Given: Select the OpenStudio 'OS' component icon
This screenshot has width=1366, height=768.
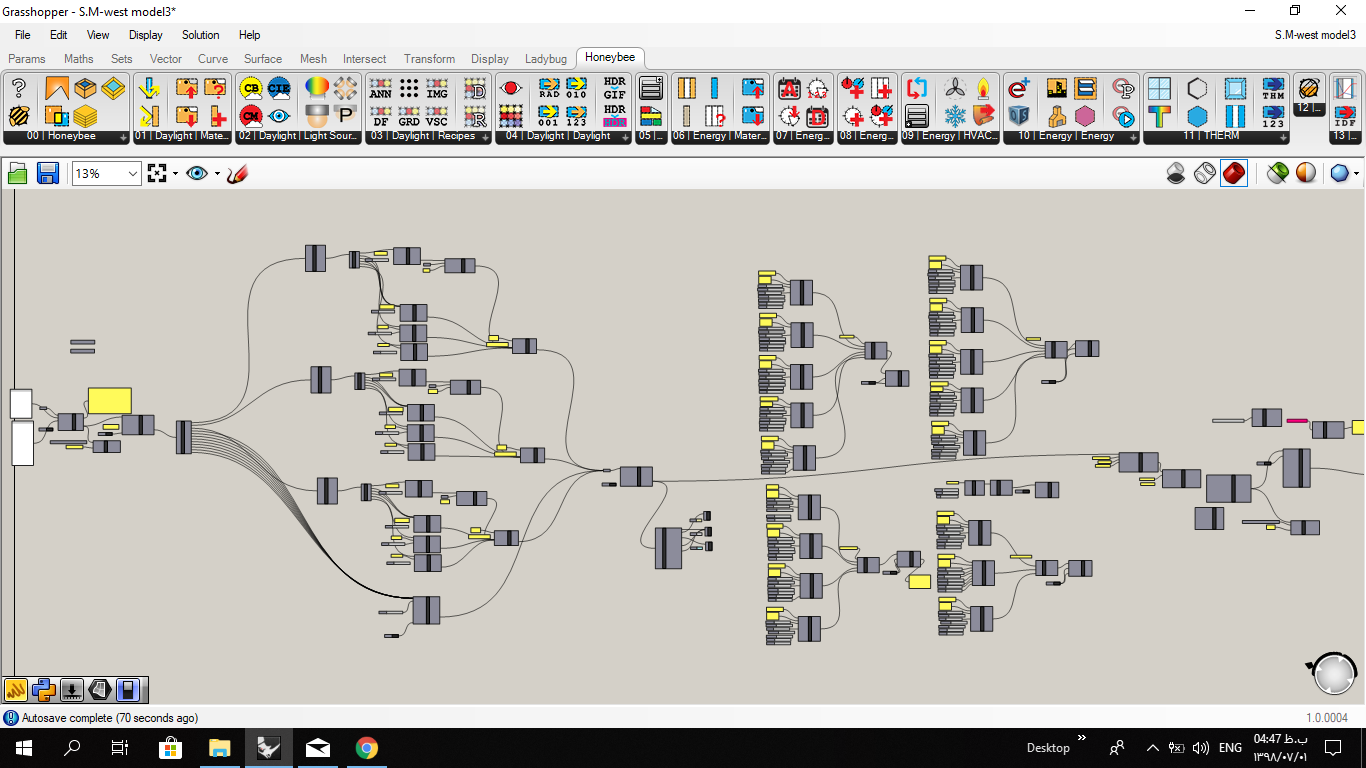Looking at the screenshot, I should 1019,116.
